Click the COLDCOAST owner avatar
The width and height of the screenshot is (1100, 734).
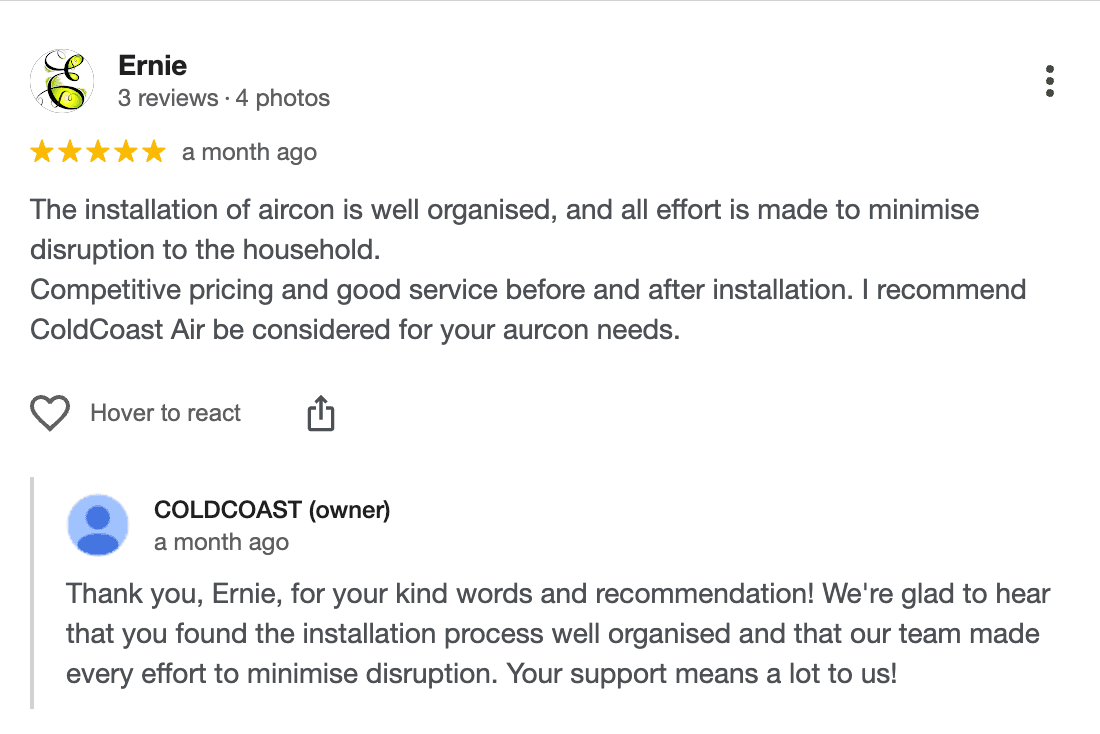tap(97, 524)
